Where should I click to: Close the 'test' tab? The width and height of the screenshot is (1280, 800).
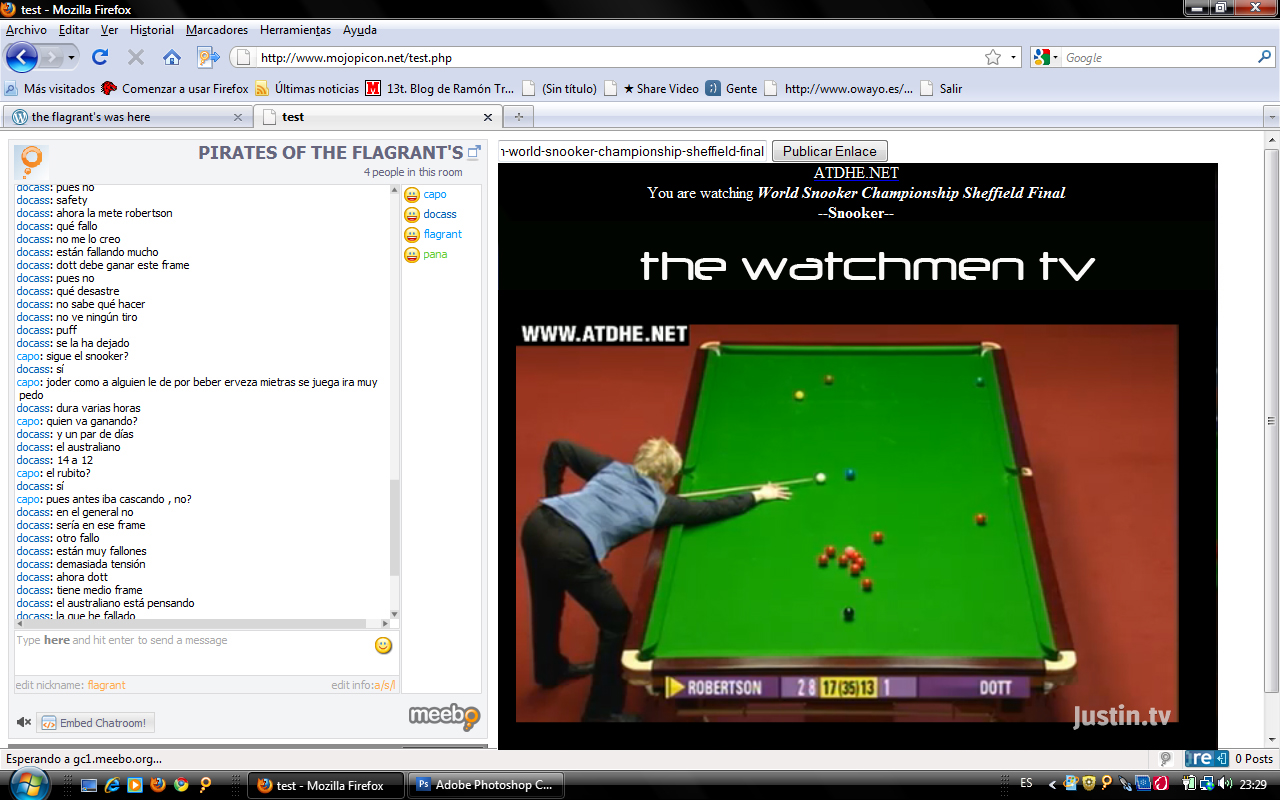[488, 117]
